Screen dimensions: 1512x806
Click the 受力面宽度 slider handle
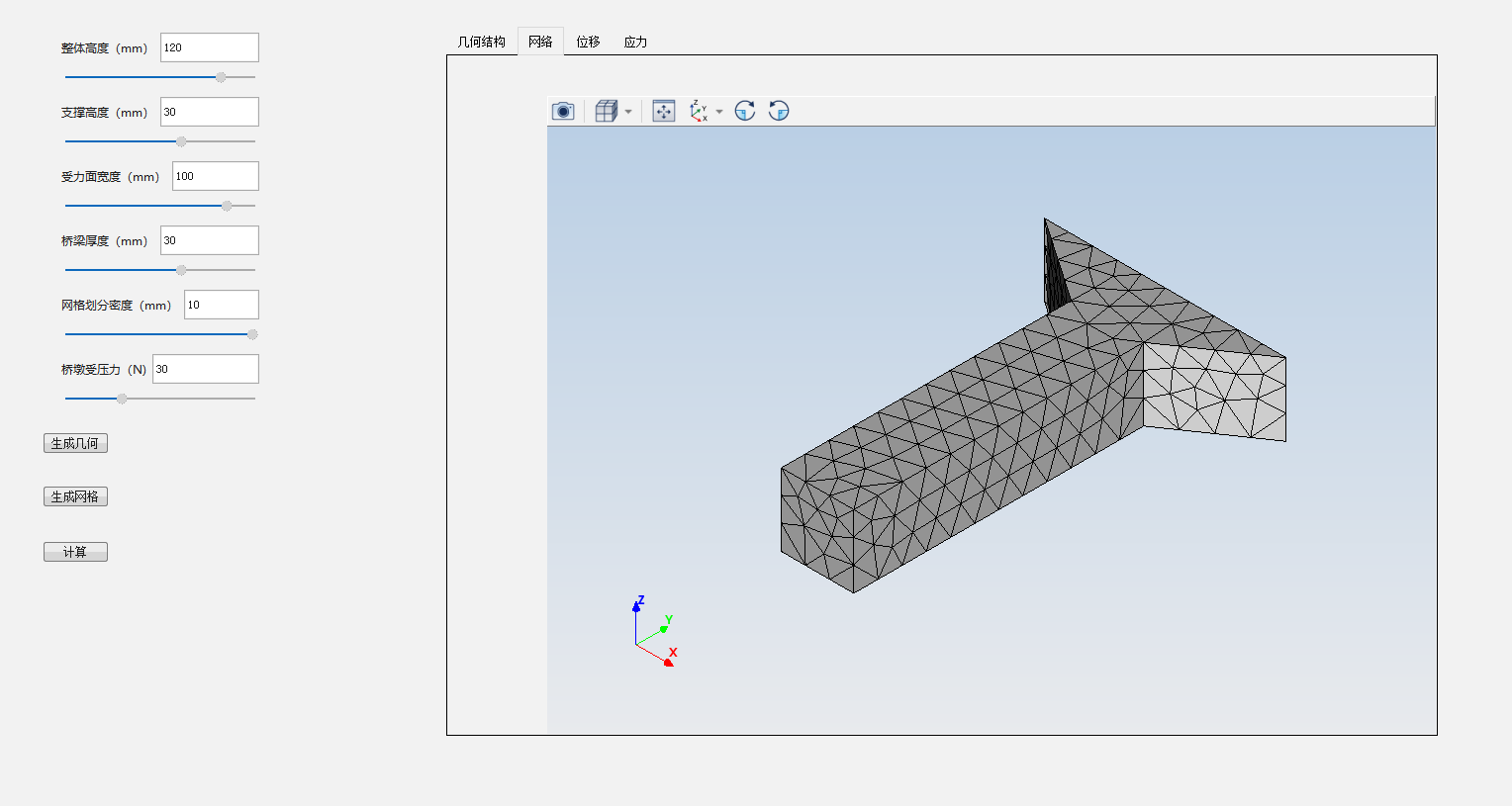click(227, 206)
